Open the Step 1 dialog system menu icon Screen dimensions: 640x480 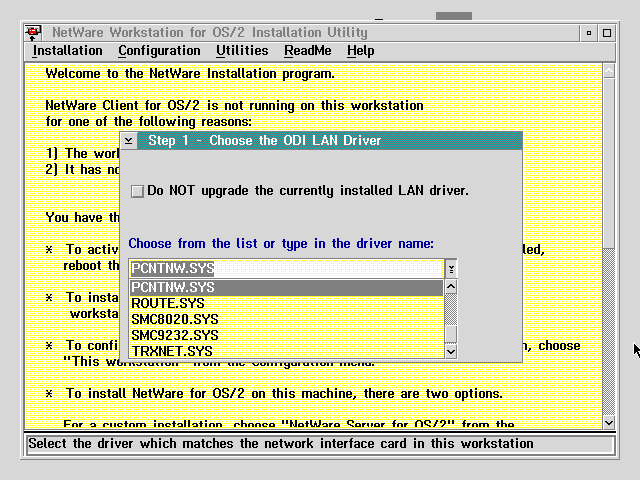point(129,140)
